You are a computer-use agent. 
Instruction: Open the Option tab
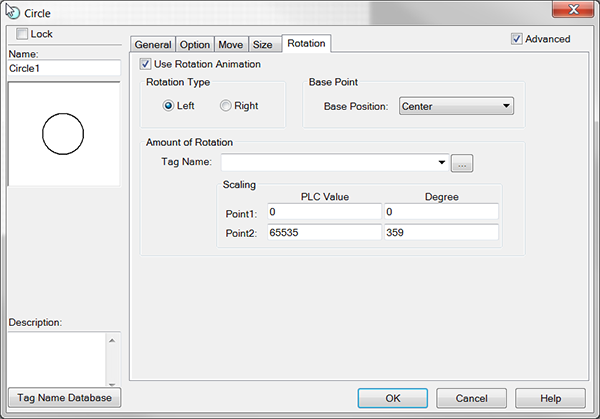click(195, 44)
